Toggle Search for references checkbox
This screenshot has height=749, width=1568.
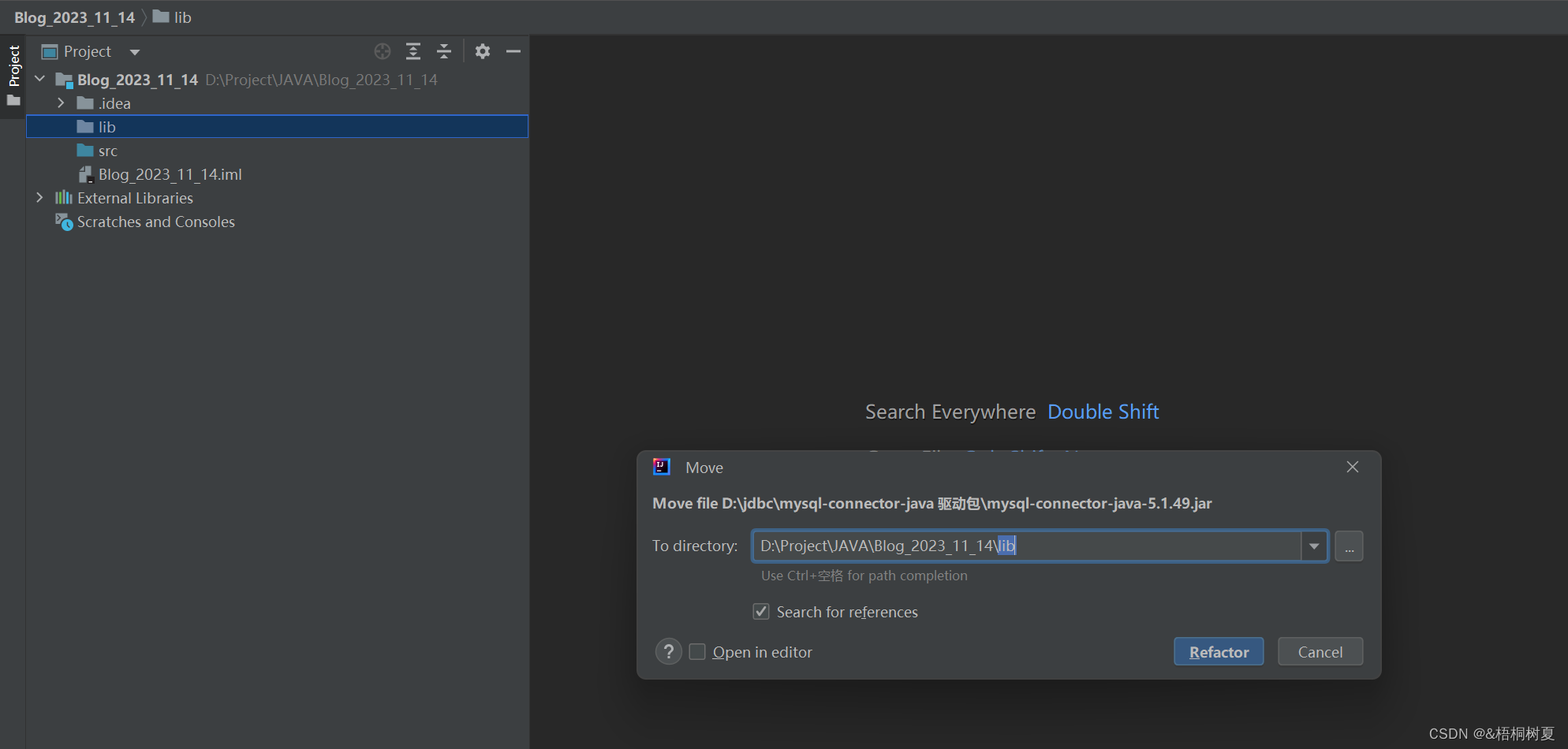click(761, 612)
